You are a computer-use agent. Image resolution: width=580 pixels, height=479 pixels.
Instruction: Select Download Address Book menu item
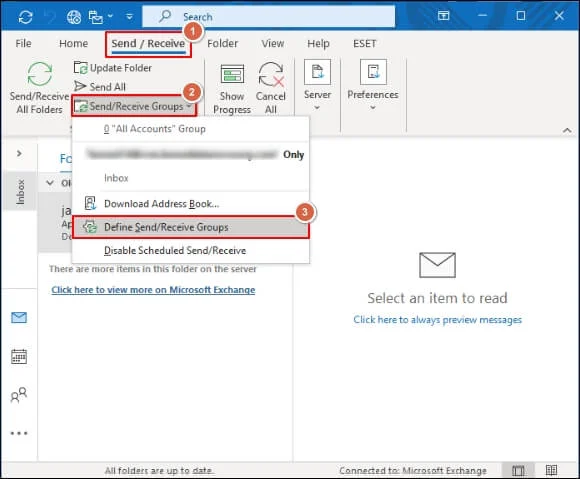click(x=191, y=203)
